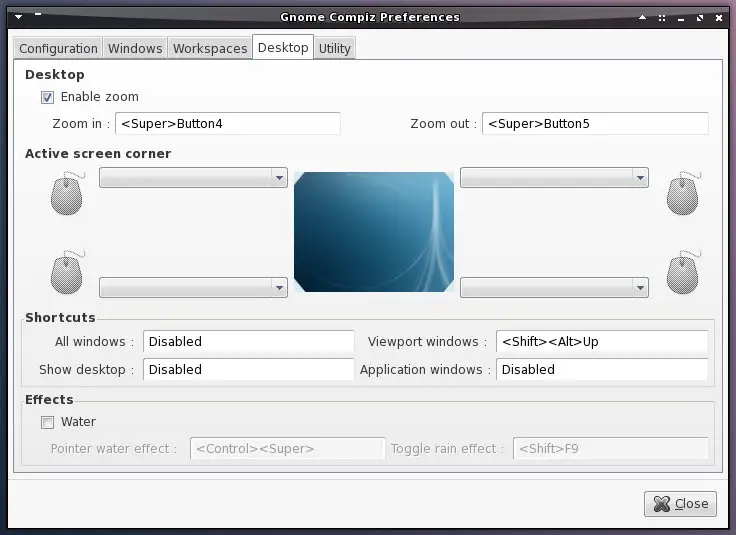Uncheck the Enable zoom checkbox
The width and height of the screenshot is (736, 535).
click(47, 97)
